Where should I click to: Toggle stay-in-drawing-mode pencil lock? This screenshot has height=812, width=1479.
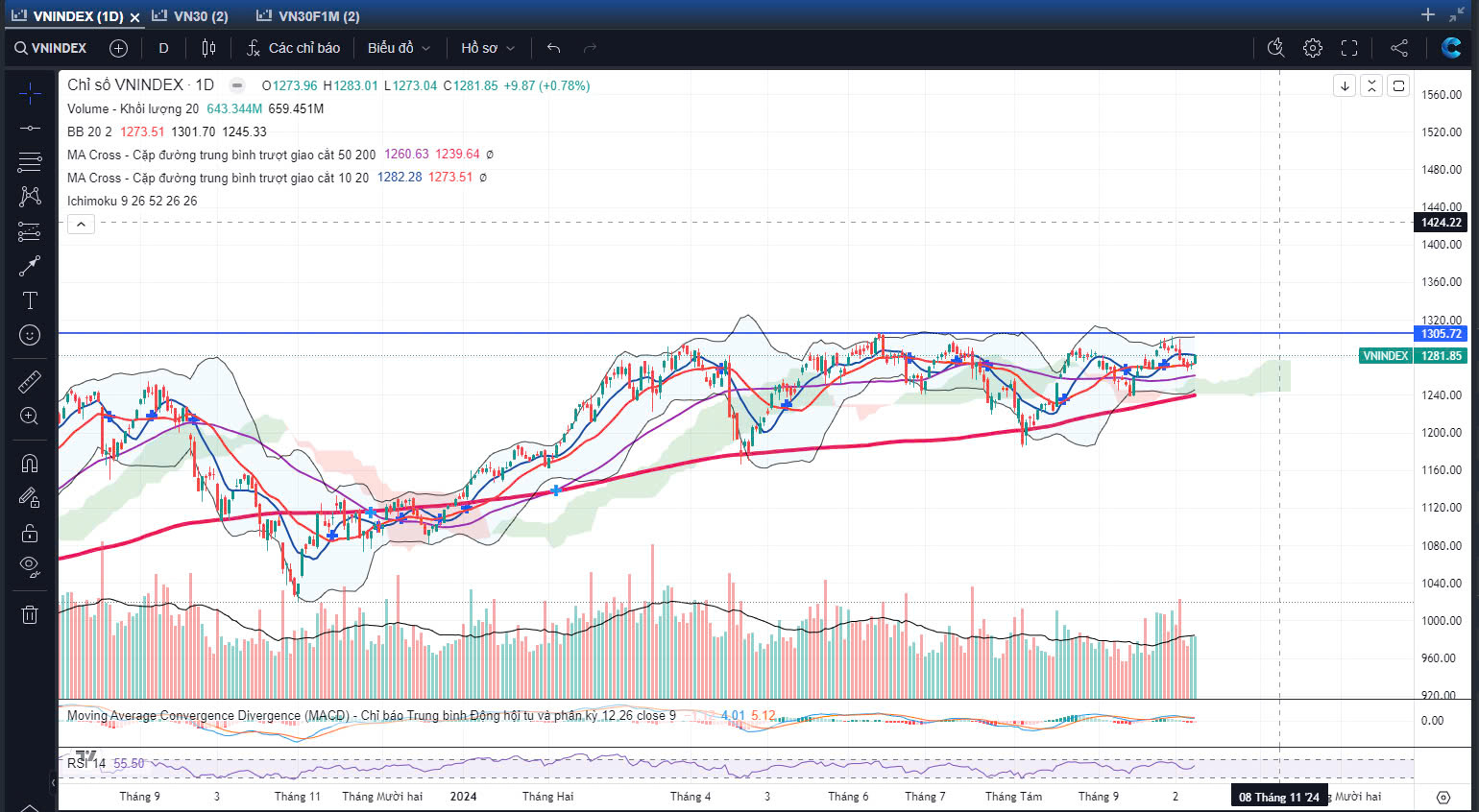pyautogui.click(x=30, y=498)
